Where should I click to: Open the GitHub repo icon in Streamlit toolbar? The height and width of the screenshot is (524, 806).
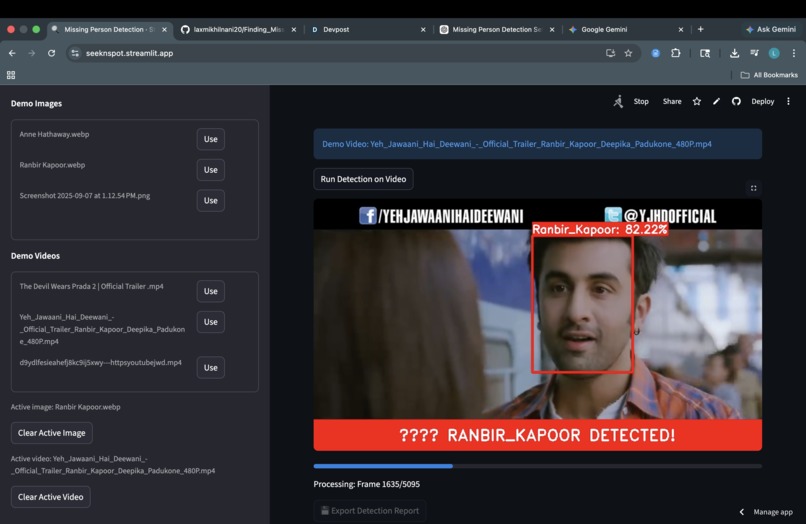click(736, 101)
